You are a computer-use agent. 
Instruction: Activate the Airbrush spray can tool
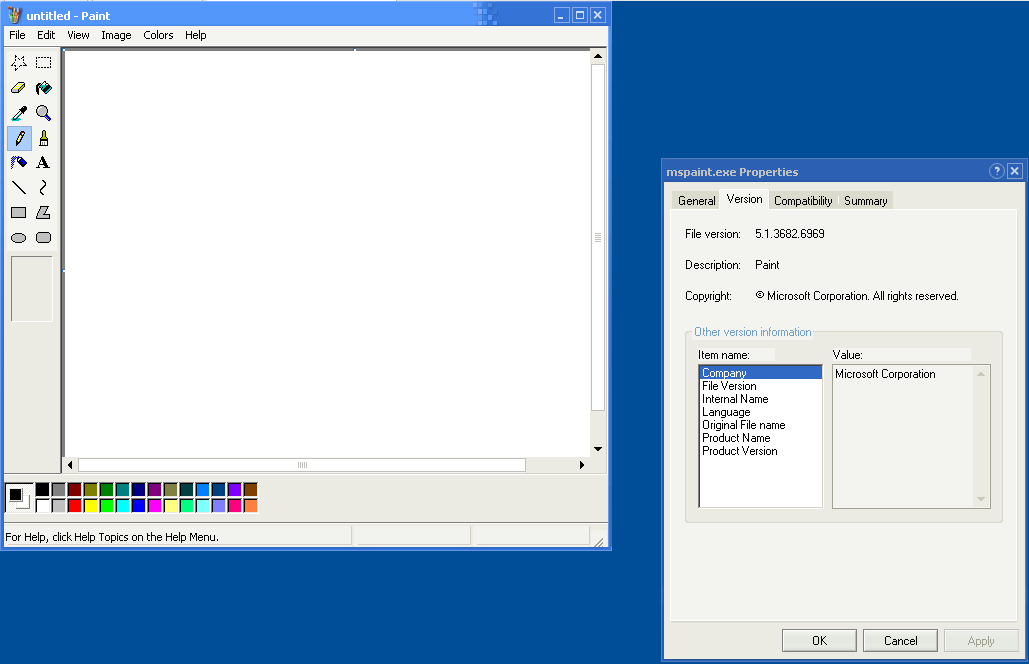19,163
